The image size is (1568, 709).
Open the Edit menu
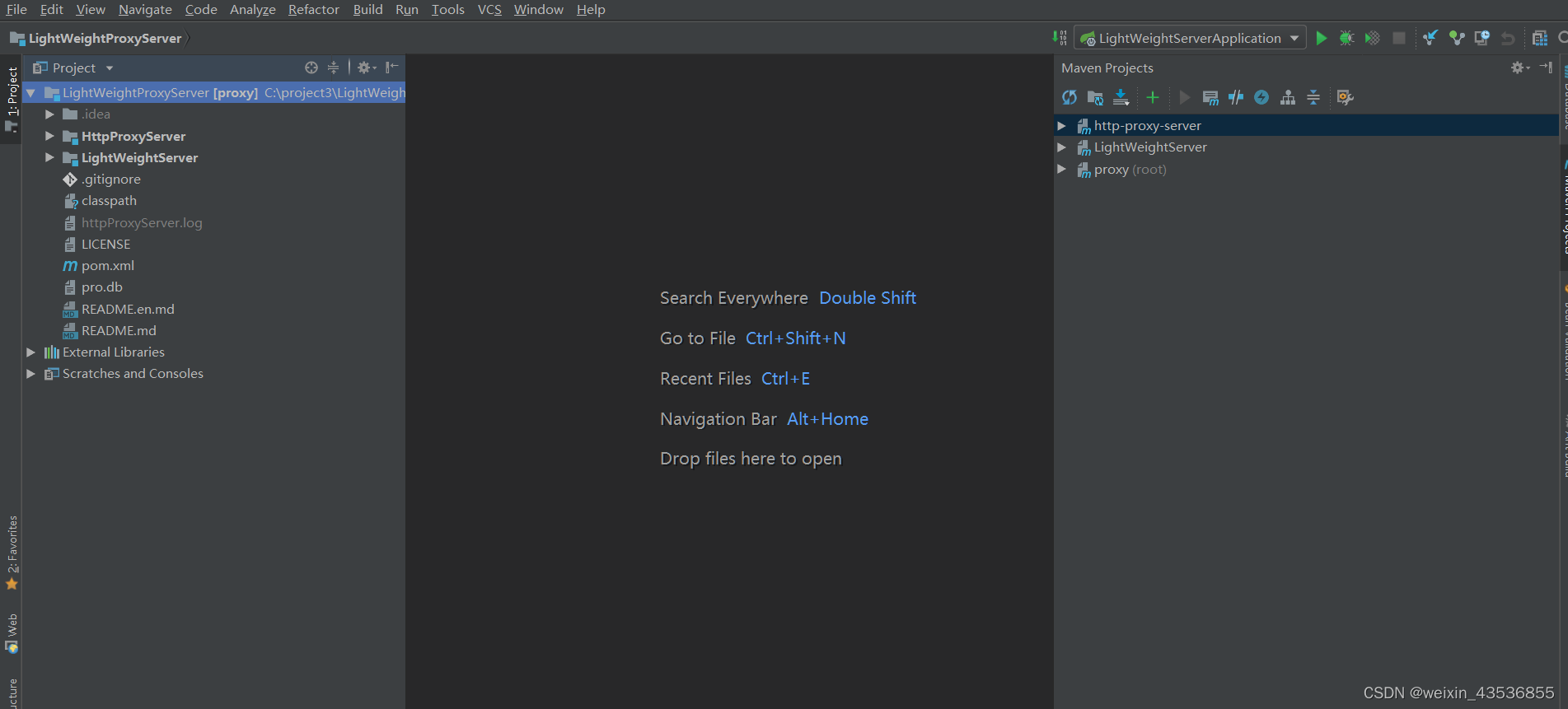pyautogui.click(x=52, y=9)
